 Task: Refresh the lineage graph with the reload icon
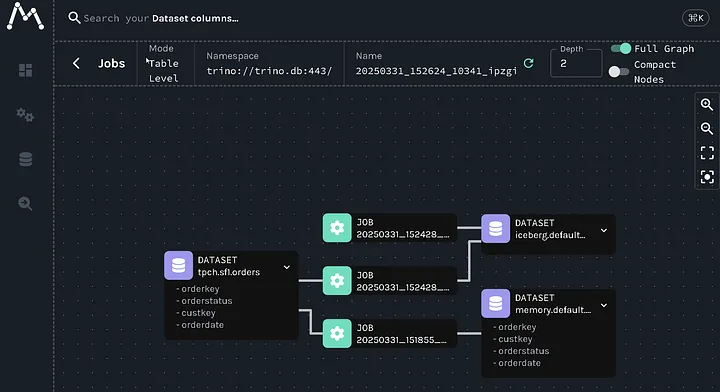click(x=529, y=63)
